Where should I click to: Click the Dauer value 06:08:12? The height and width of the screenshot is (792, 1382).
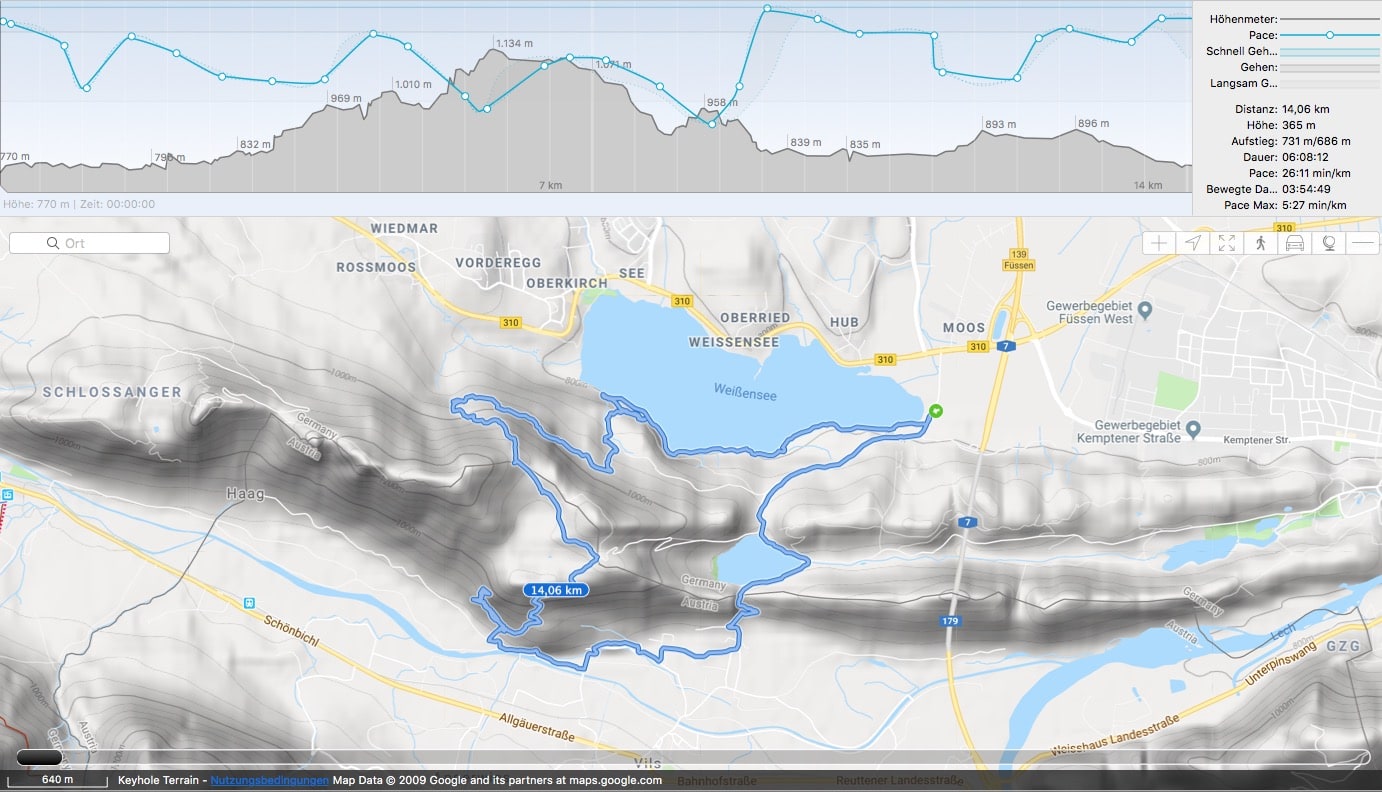click(x=1304, y=157)
